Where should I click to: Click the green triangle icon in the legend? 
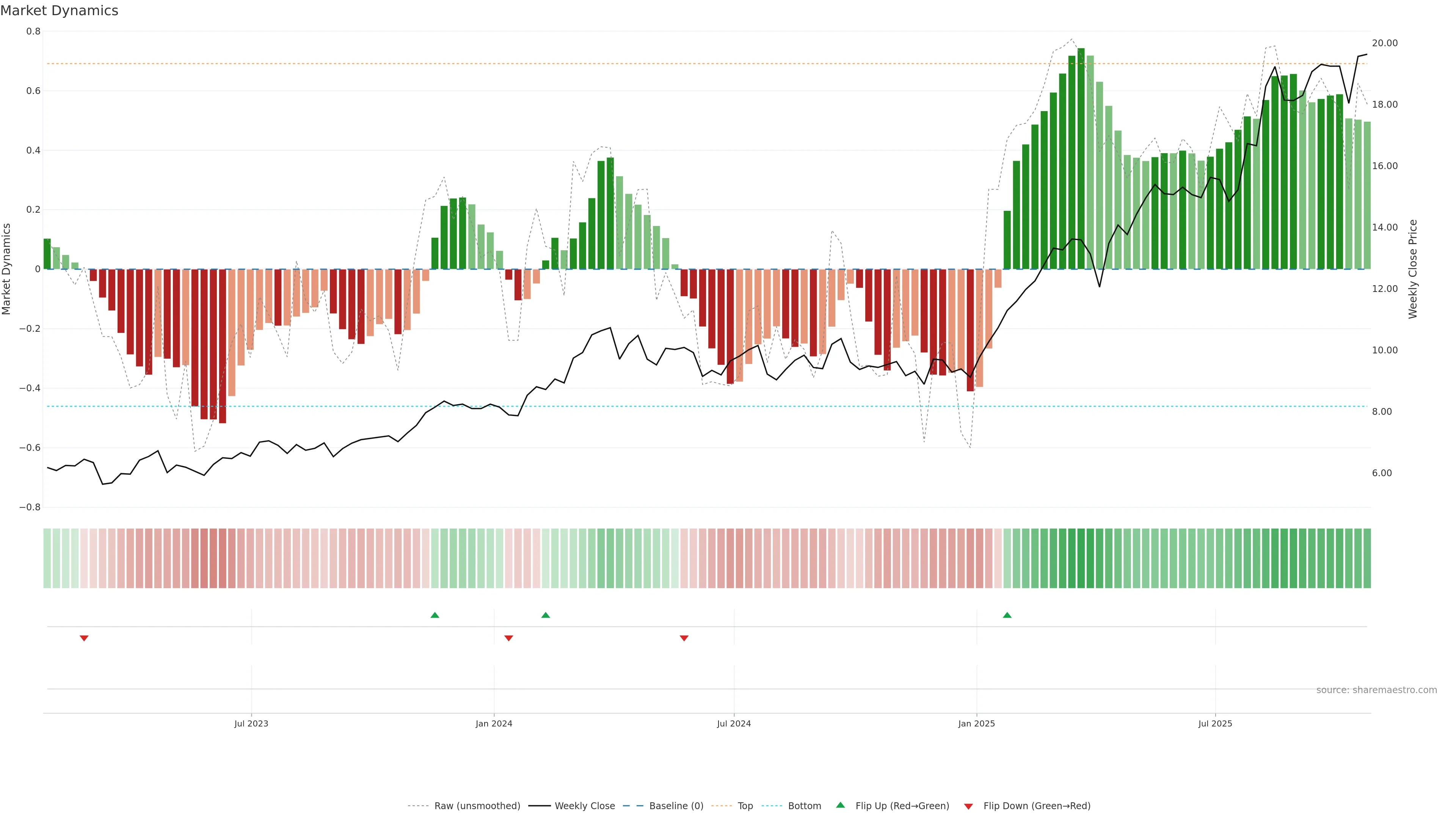coord(841,805)
